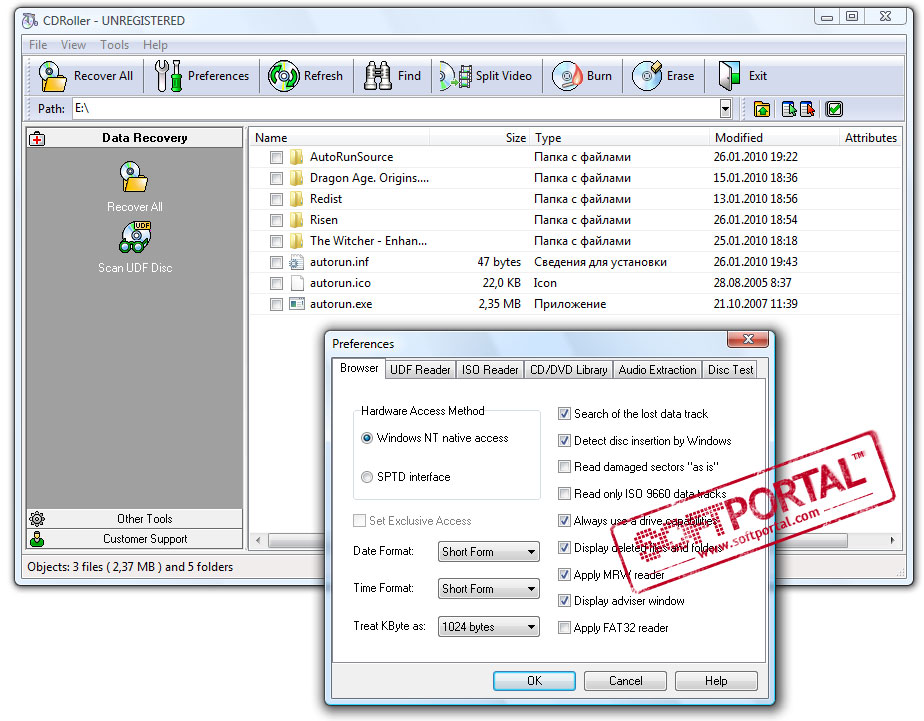Toggle Search of the lost data track
Viewport: 924px width, 721px height.
[x=564, y=414]
